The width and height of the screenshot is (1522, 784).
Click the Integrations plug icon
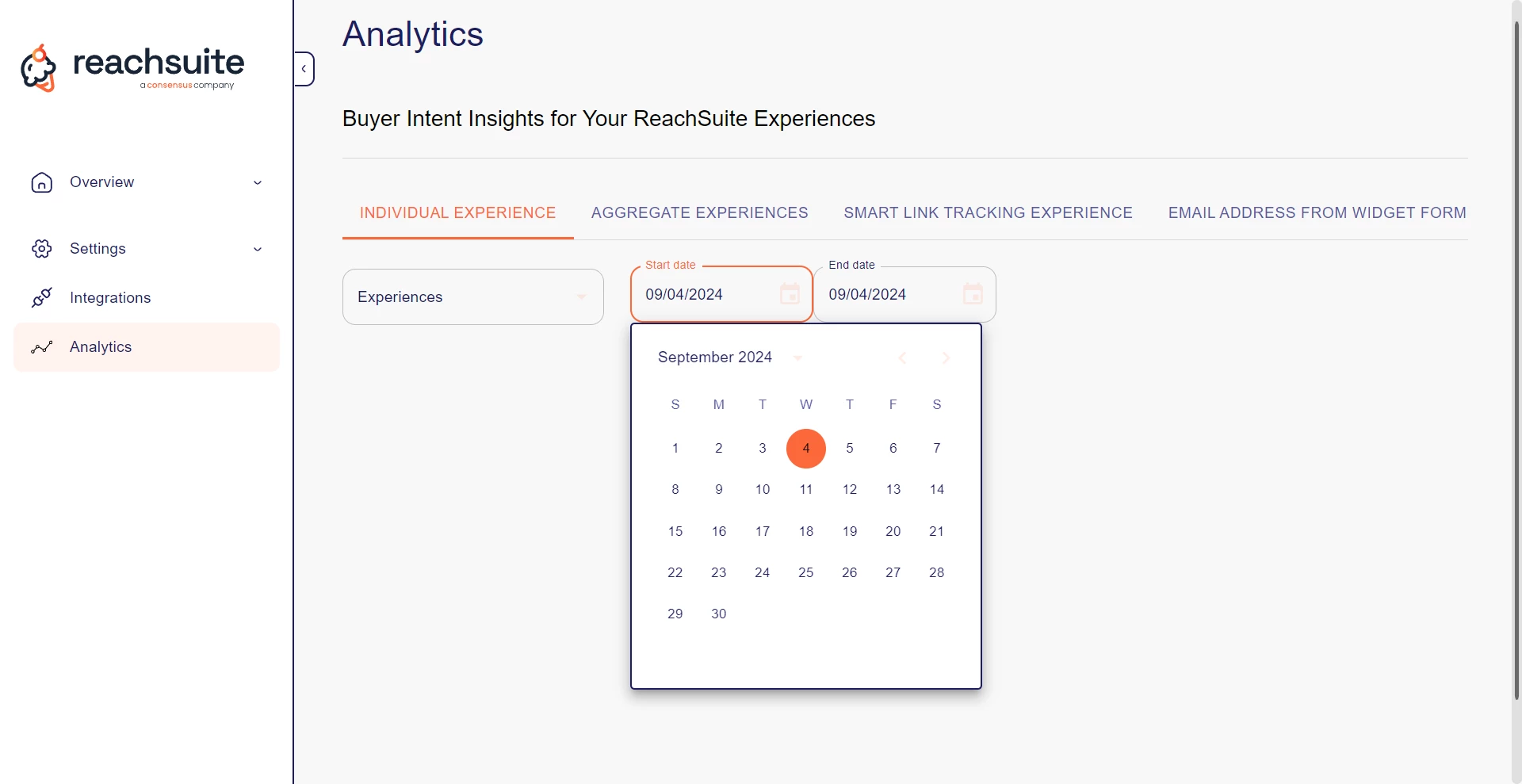(x=42, y=298)
